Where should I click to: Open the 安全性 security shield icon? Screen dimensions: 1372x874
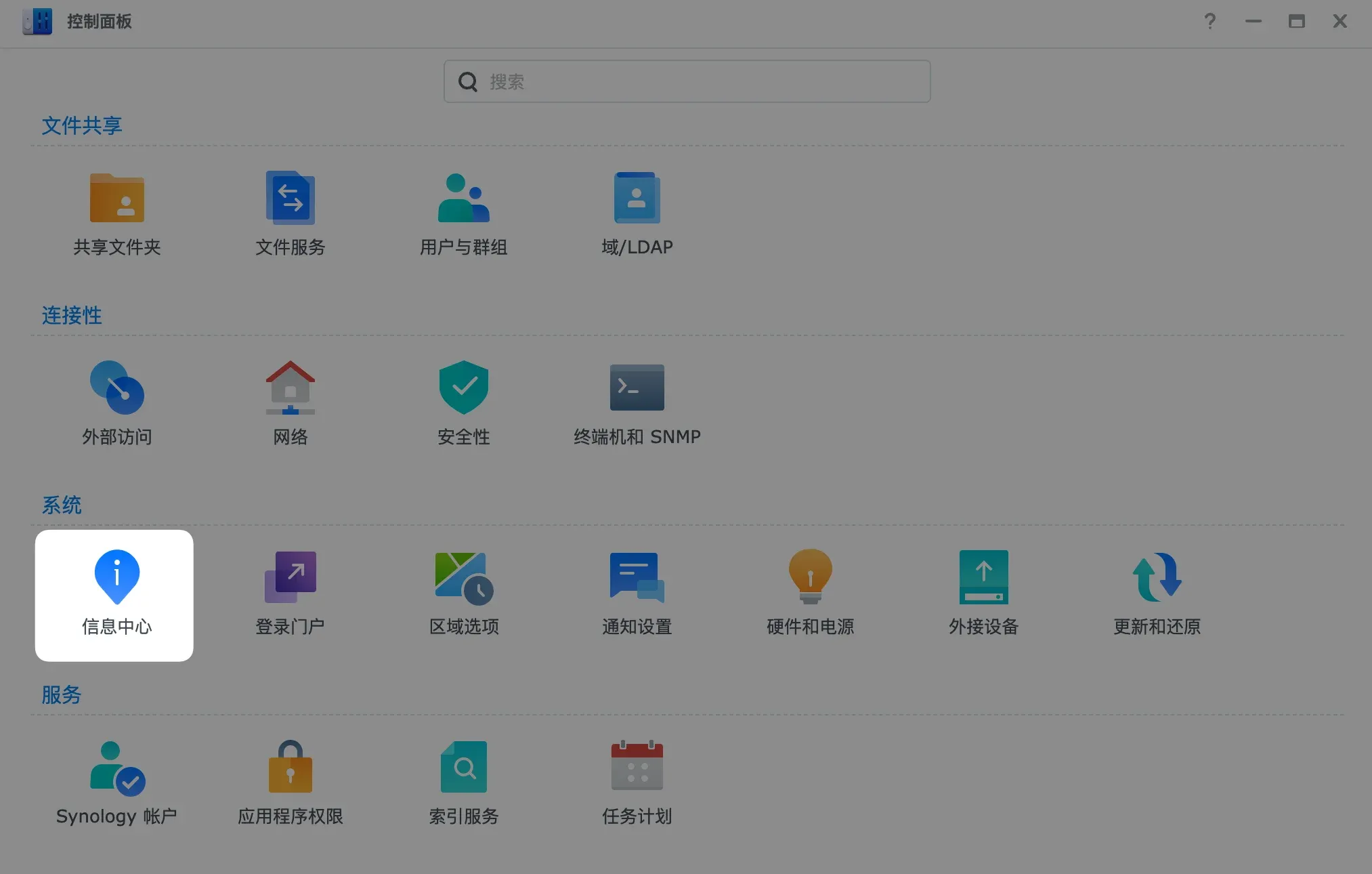click(x=463, y=388)
